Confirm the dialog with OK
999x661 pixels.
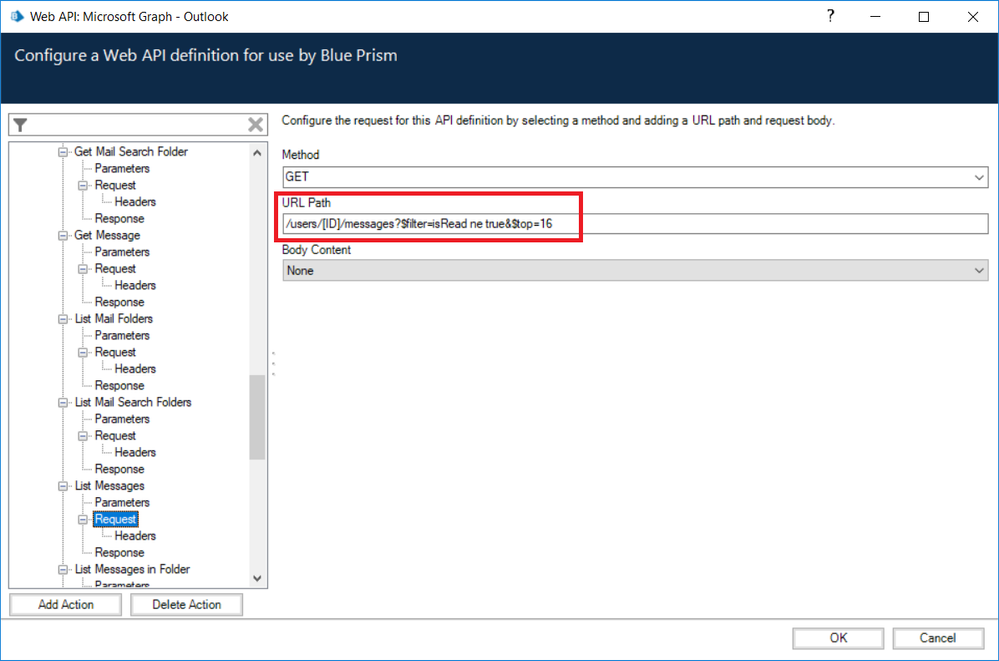(x=838, y=638)
